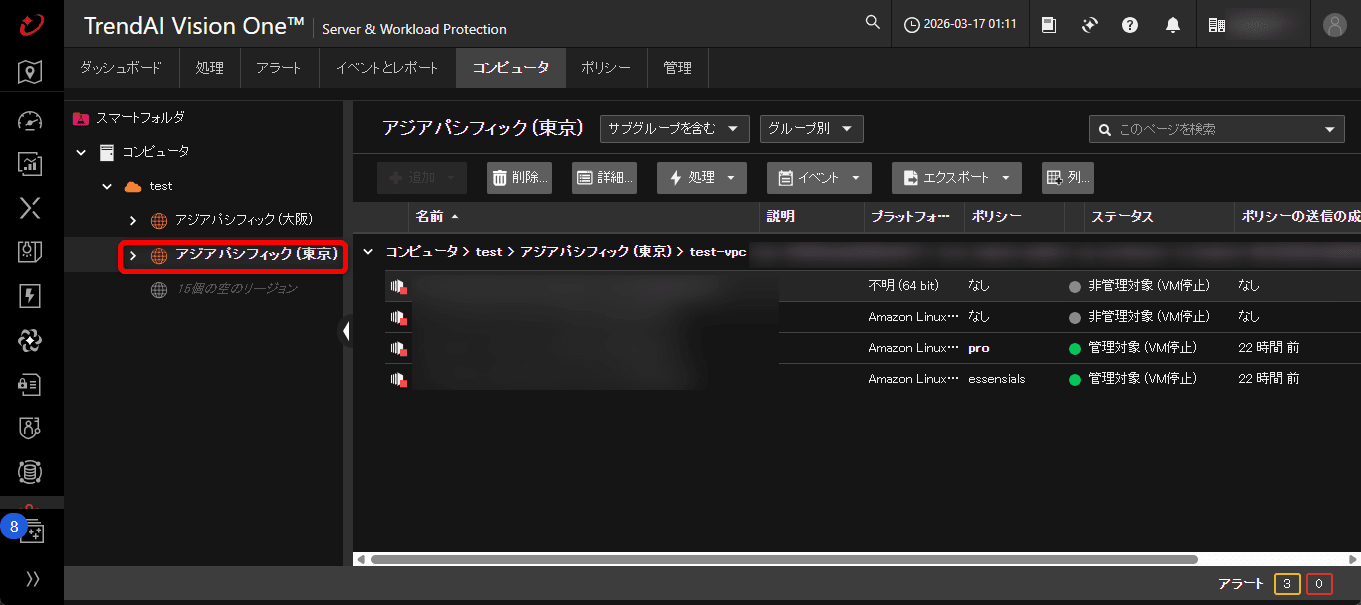Open the エクスポート dropdown menu
The width and height of the screenshot is (1361, 605).
tap(956, 177)
